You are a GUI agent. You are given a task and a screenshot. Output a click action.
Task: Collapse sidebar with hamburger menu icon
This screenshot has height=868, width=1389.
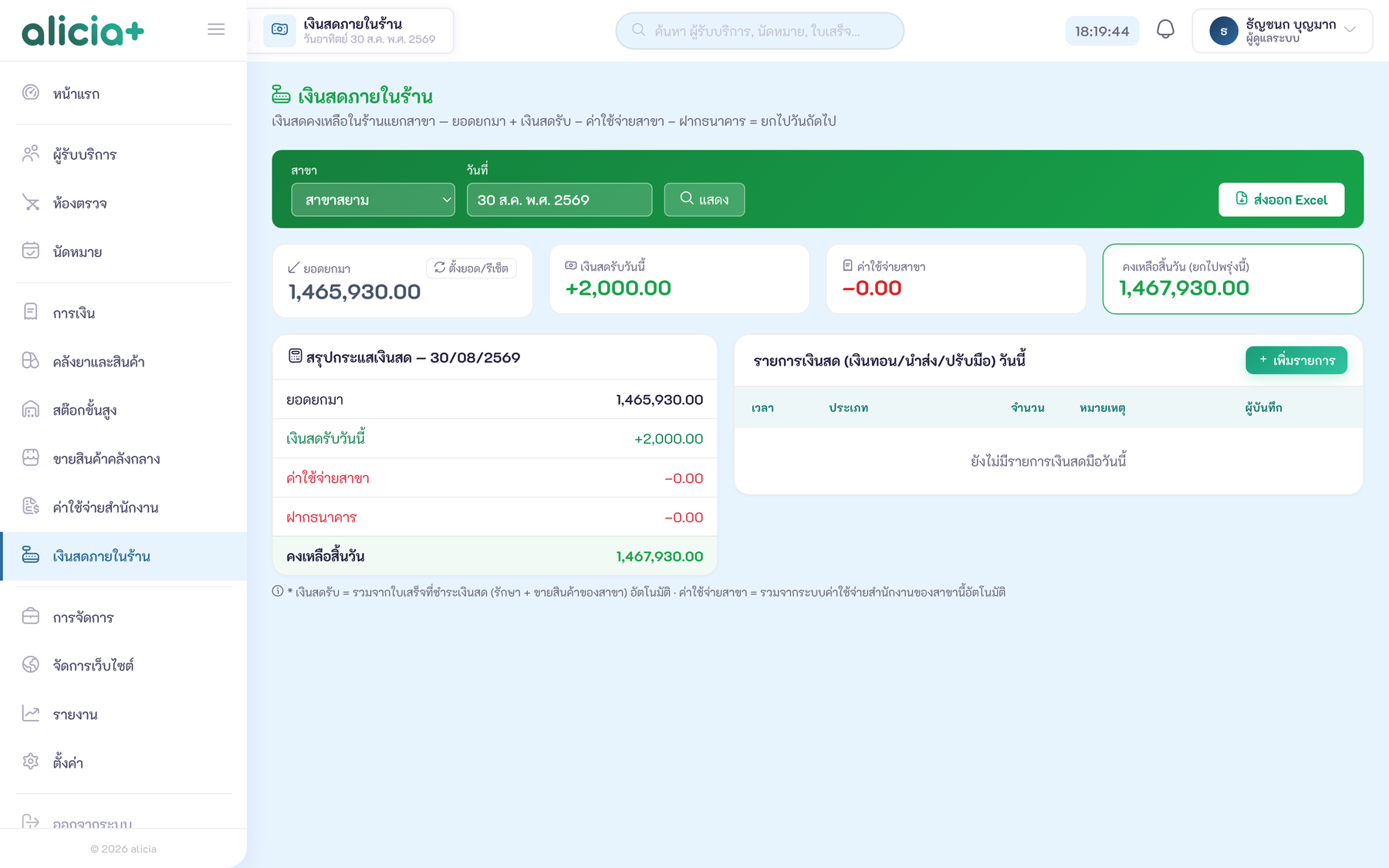pyautogui.click(x=216, y=29)
